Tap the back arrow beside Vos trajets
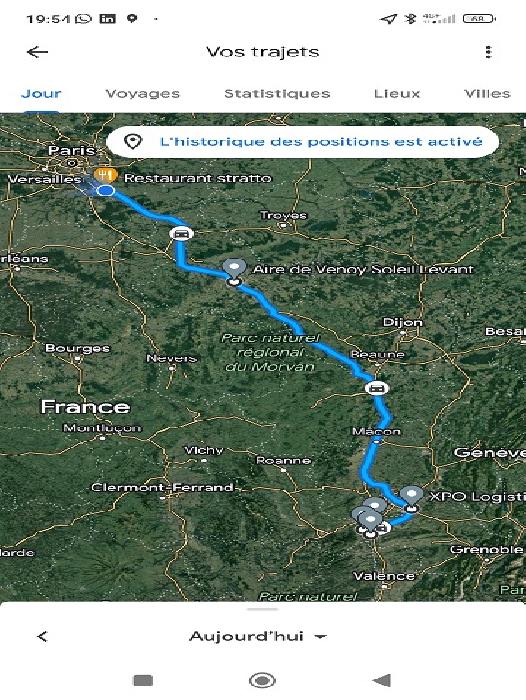Screen dimensions: 526x700 [x=38, y=52]
